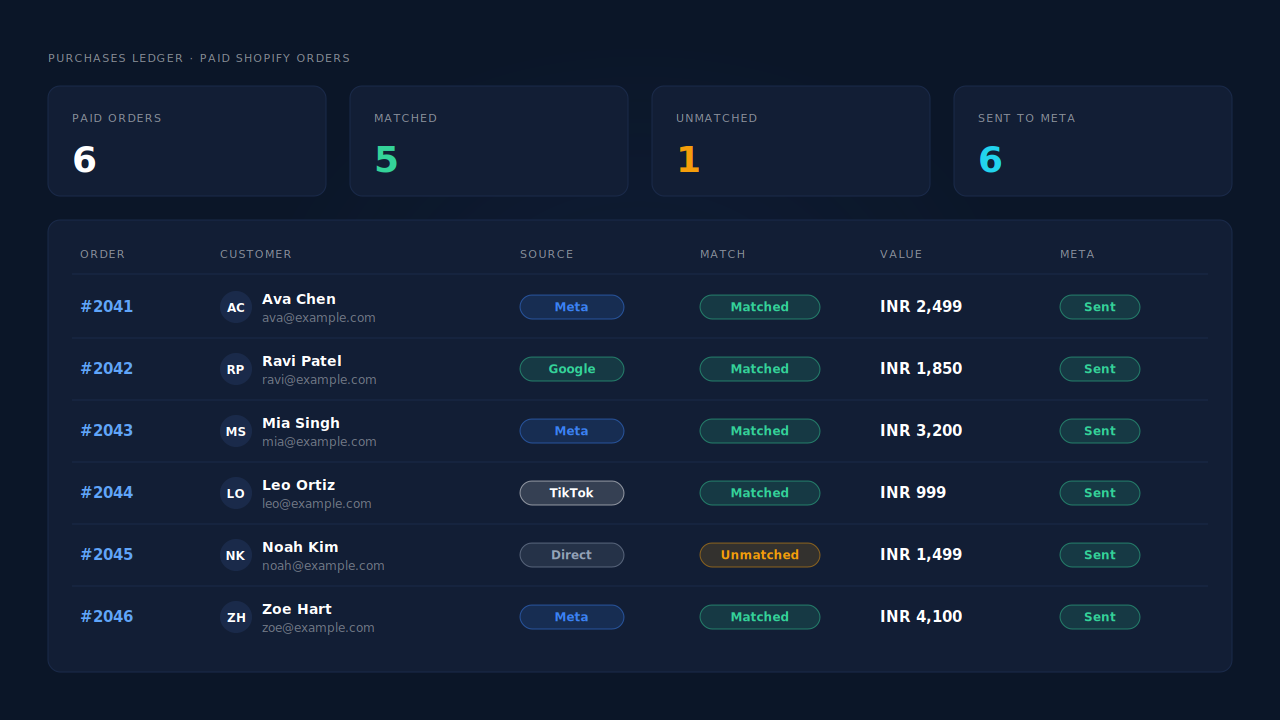Image resolution: width=1280 pixels, height=720 pixels.
Task: Click the ORDER column header
Action: (x=103, y=254)
